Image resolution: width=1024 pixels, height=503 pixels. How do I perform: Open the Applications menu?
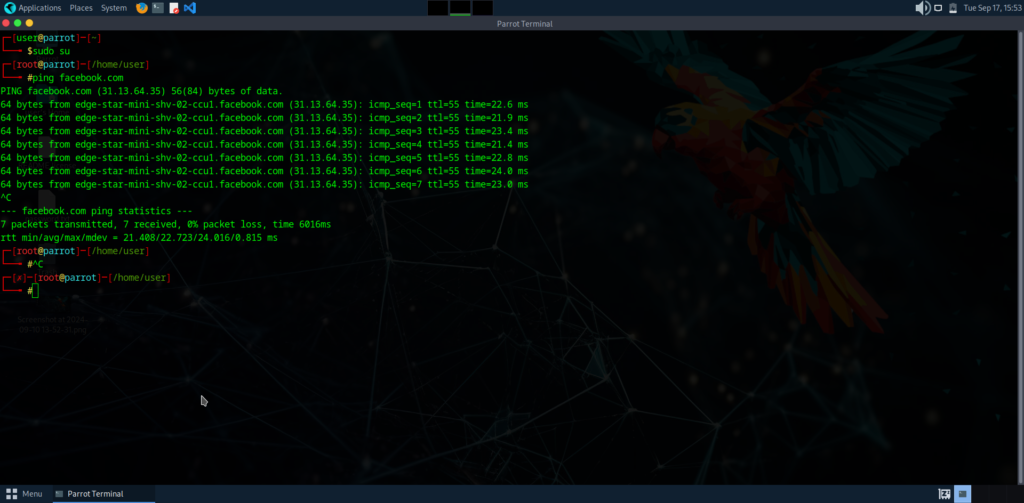(x=40, y=8)
